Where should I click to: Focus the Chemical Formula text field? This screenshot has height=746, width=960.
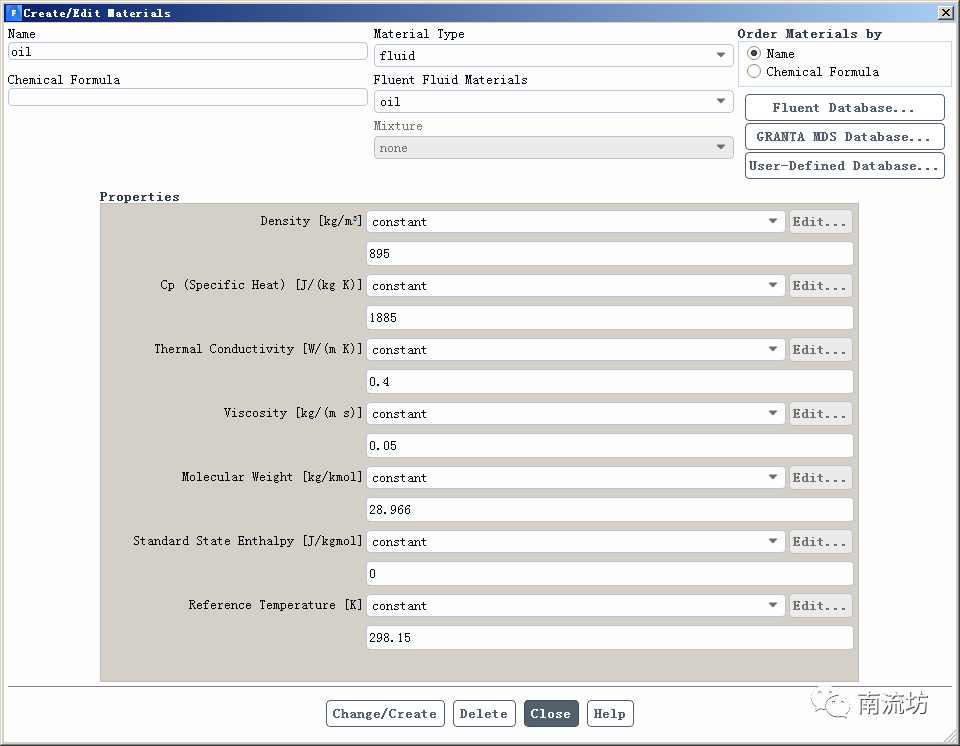coord(188,98)
